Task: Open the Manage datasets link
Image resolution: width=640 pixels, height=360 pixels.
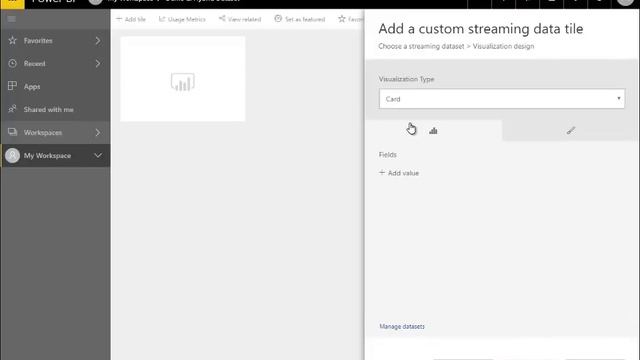Action: 402,327
